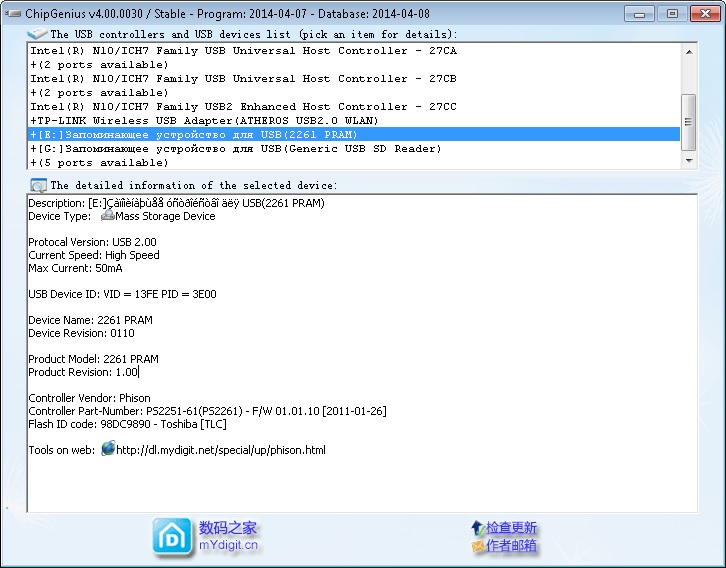Maximize the ChipGenius window

[x=672, y=13]
